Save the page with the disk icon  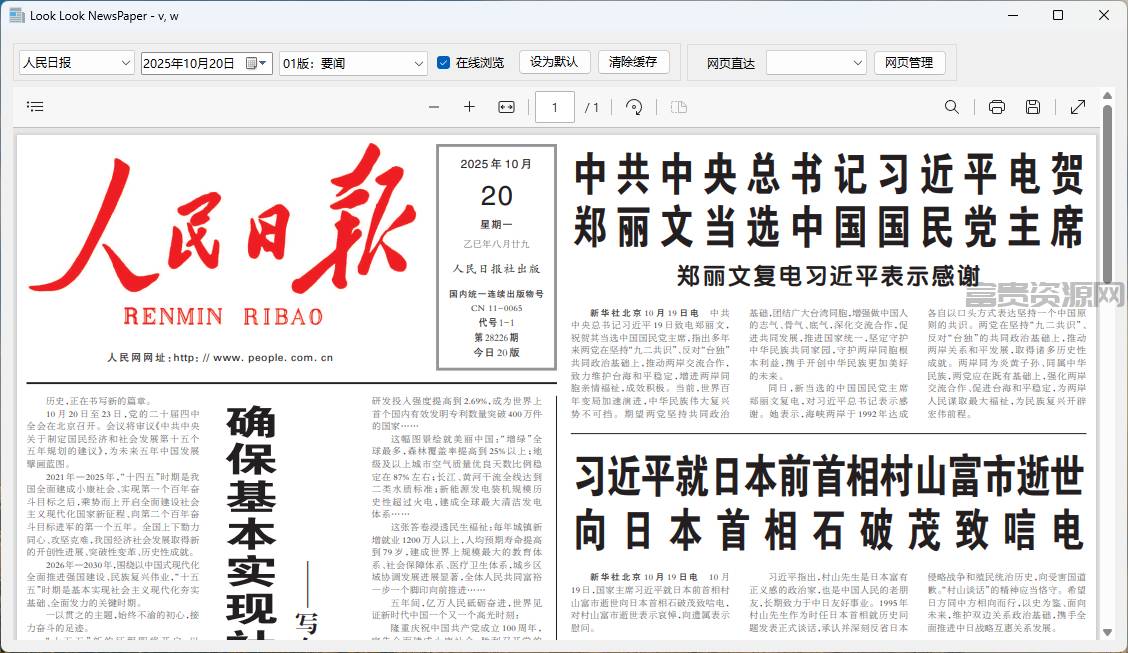tap(1033, 107)
